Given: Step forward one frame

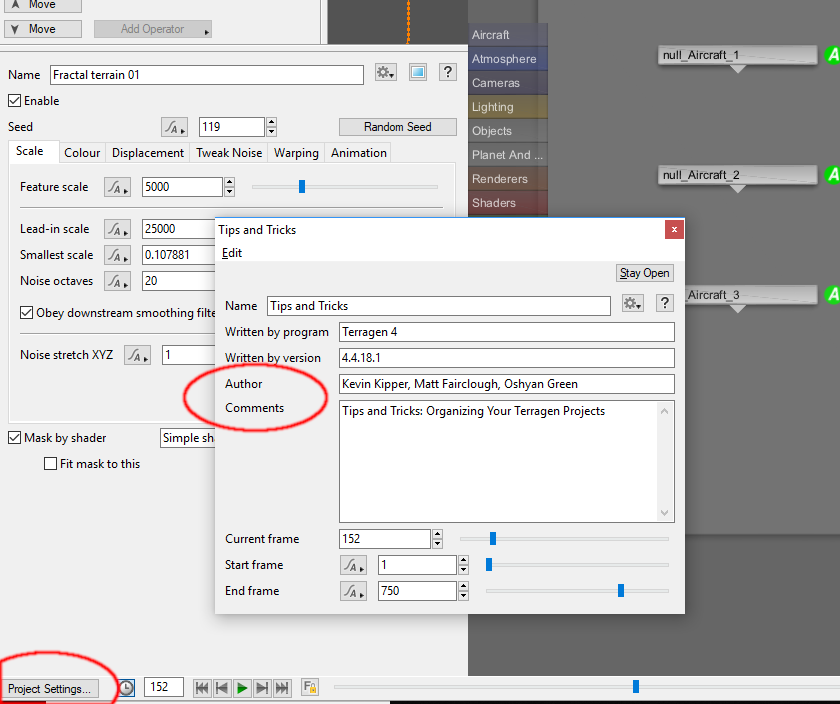Looking at the screenshot, I should (262, 688).
